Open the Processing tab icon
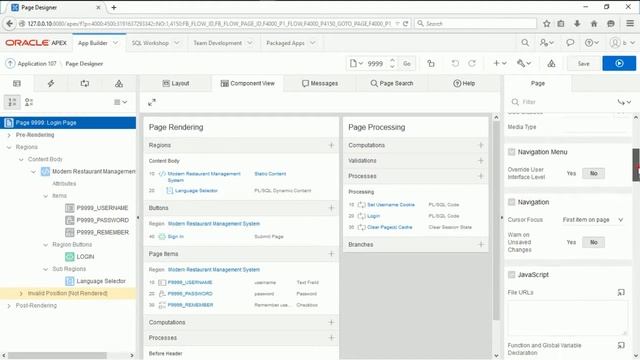Viewport: 640px width, 360px height. 84,83
